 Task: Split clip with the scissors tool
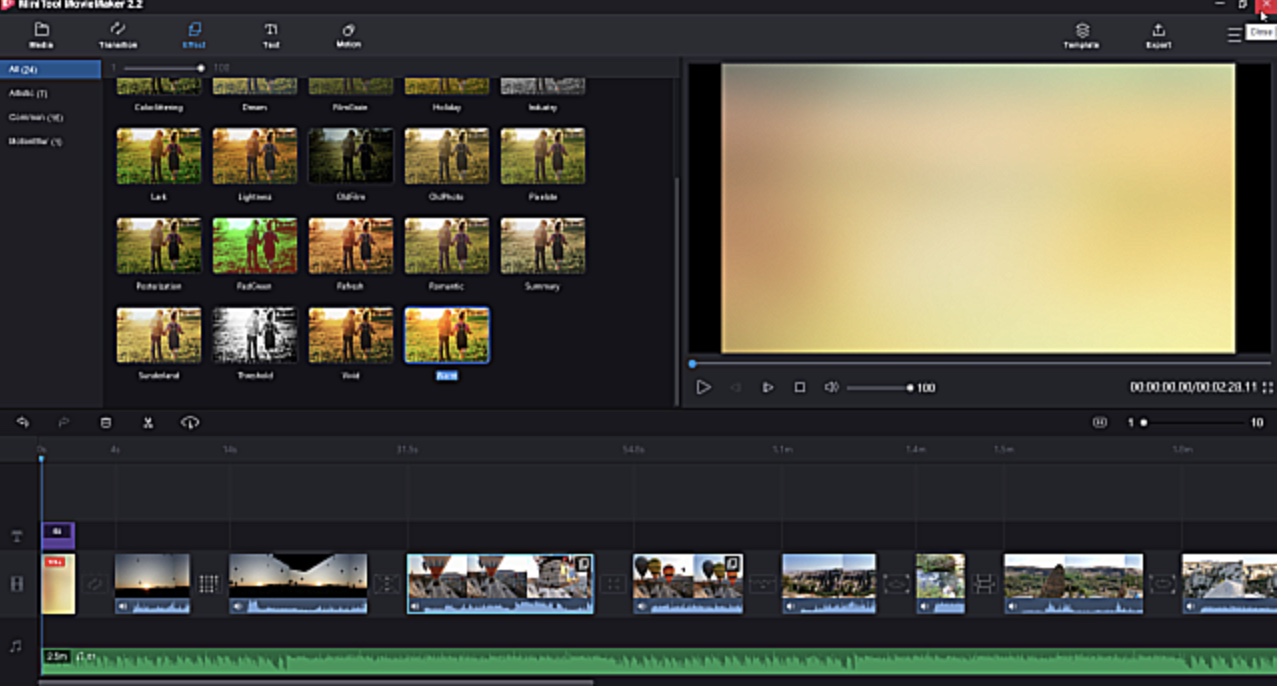click(148, 423)
